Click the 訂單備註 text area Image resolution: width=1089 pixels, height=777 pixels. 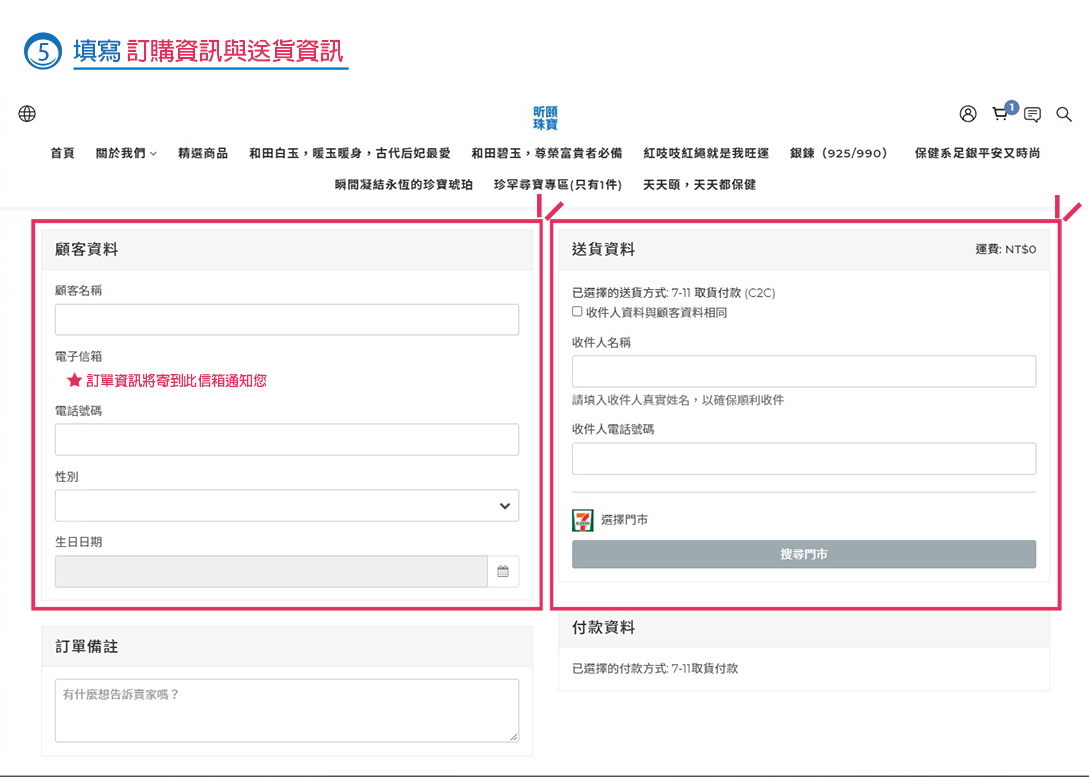point(287,710)
